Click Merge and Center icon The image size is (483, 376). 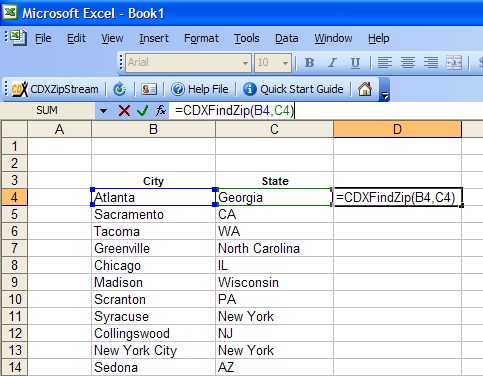pyautogui.click(x=454, y=63)
